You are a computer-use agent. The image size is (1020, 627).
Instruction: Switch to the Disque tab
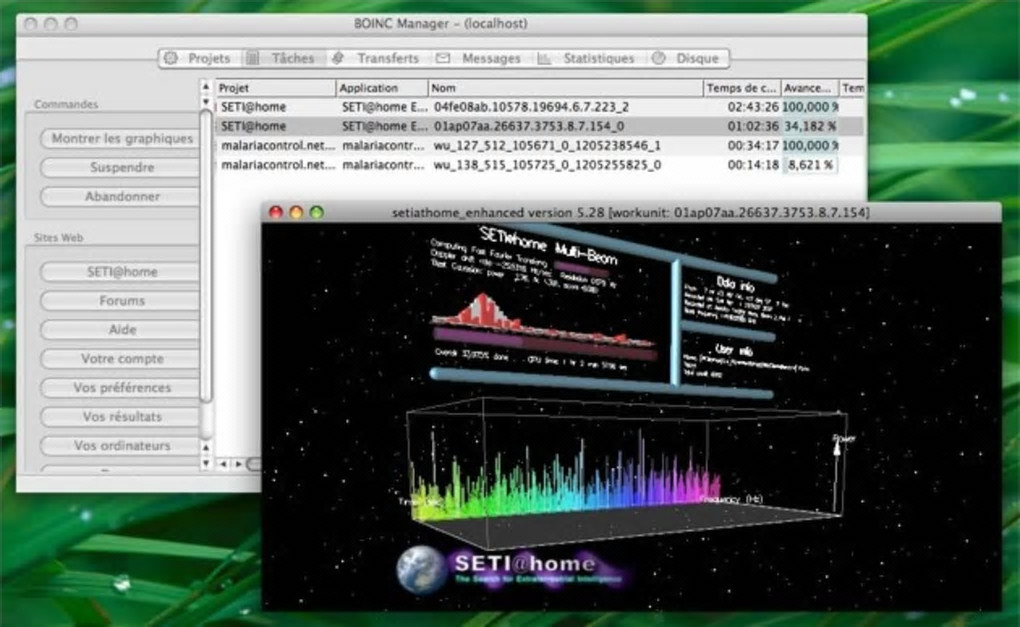pyautogui.click(x=687, y=59)
